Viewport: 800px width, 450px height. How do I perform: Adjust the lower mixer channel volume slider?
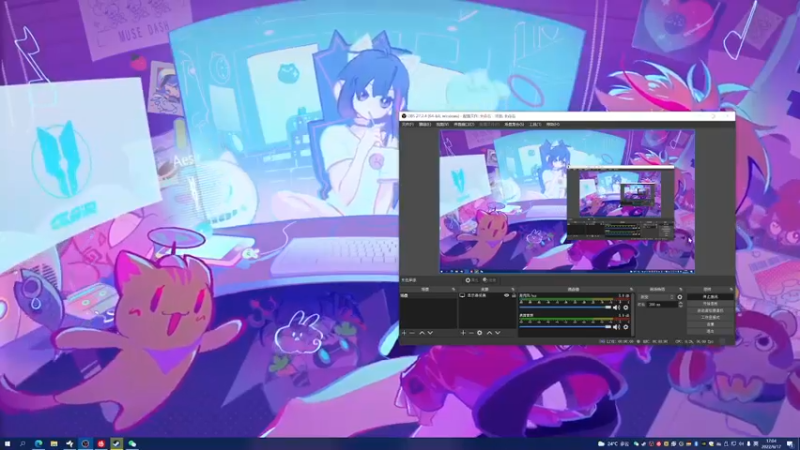(565, 327)
